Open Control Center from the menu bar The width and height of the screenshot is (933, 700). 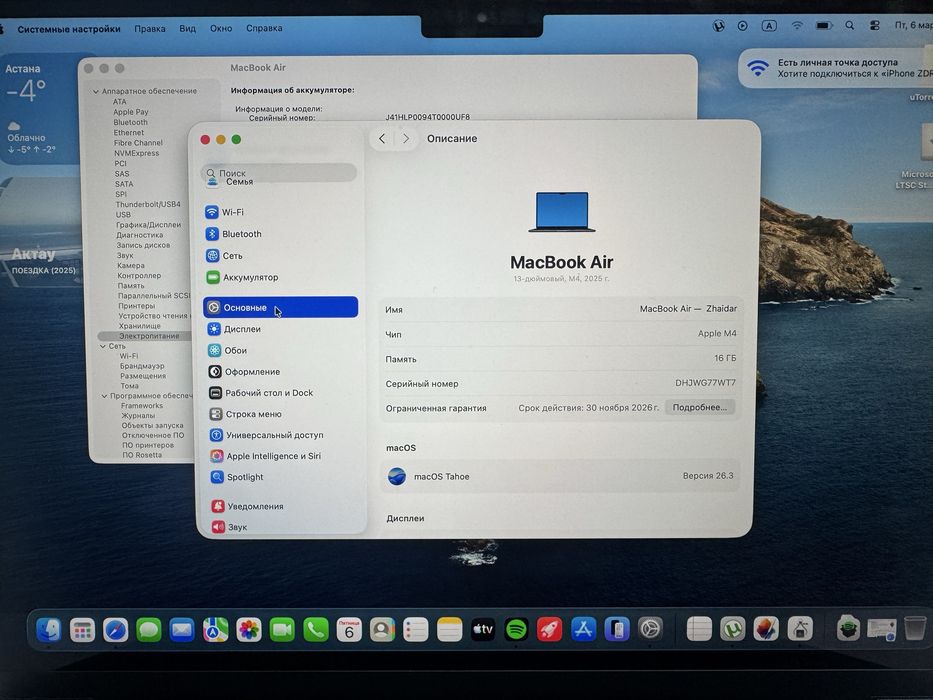(x=874, y=26)
